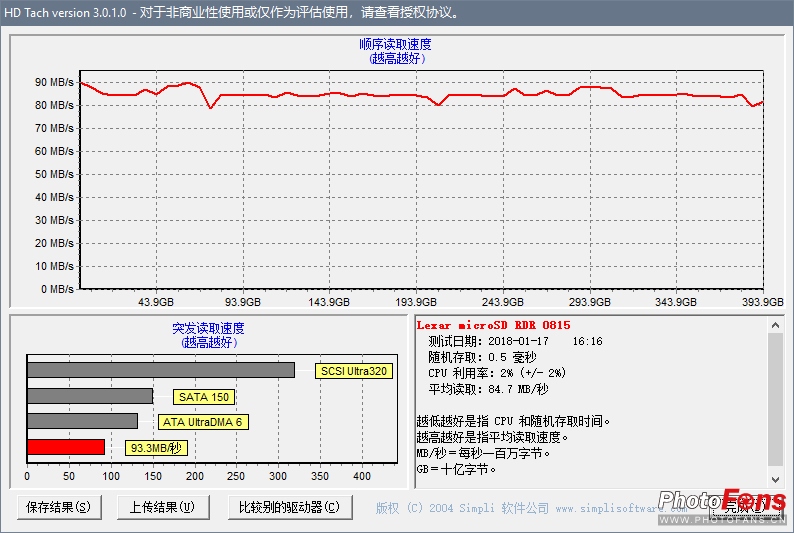
Task: Click the HD Tach version 3.0.1.0 title
Action: [65, 13]
